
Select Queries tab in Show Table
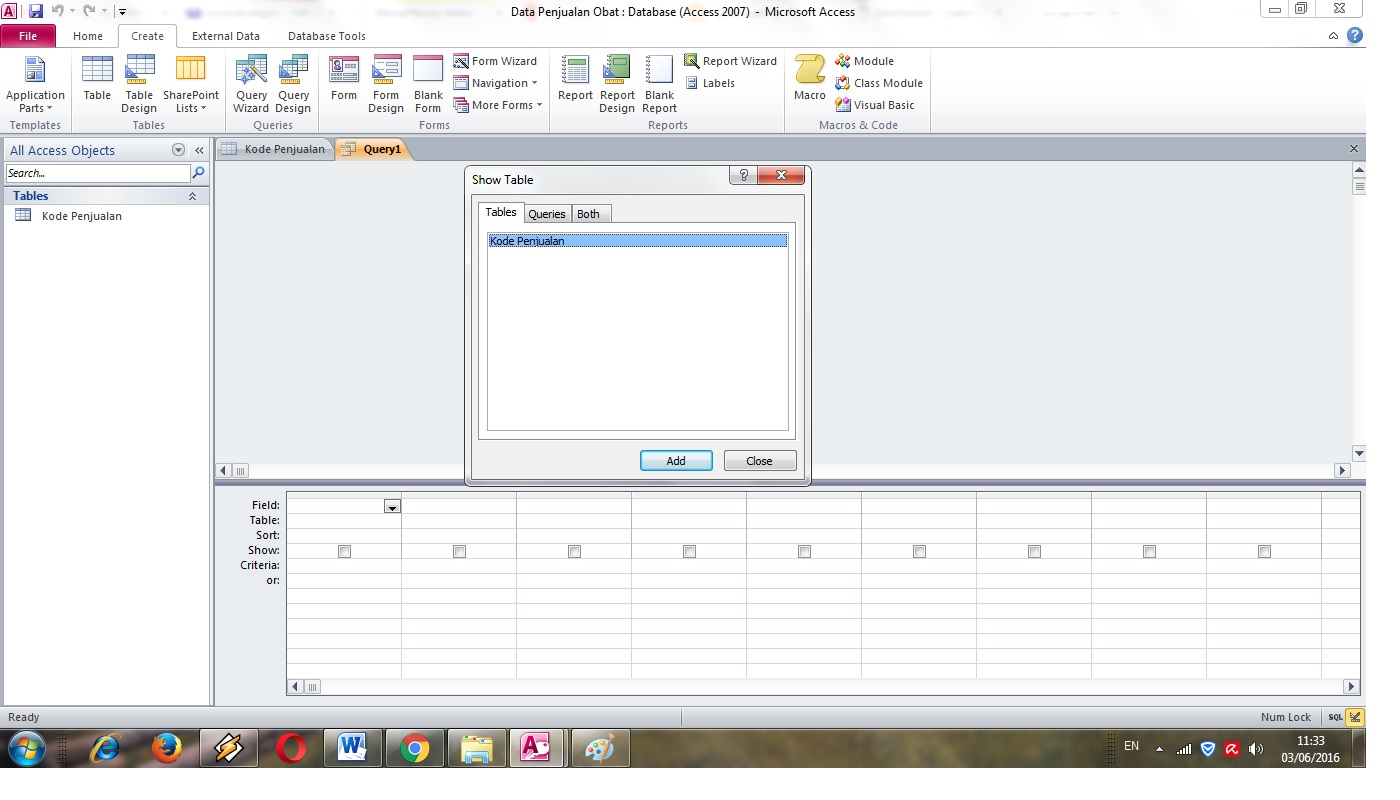click(x=547, y=214)
